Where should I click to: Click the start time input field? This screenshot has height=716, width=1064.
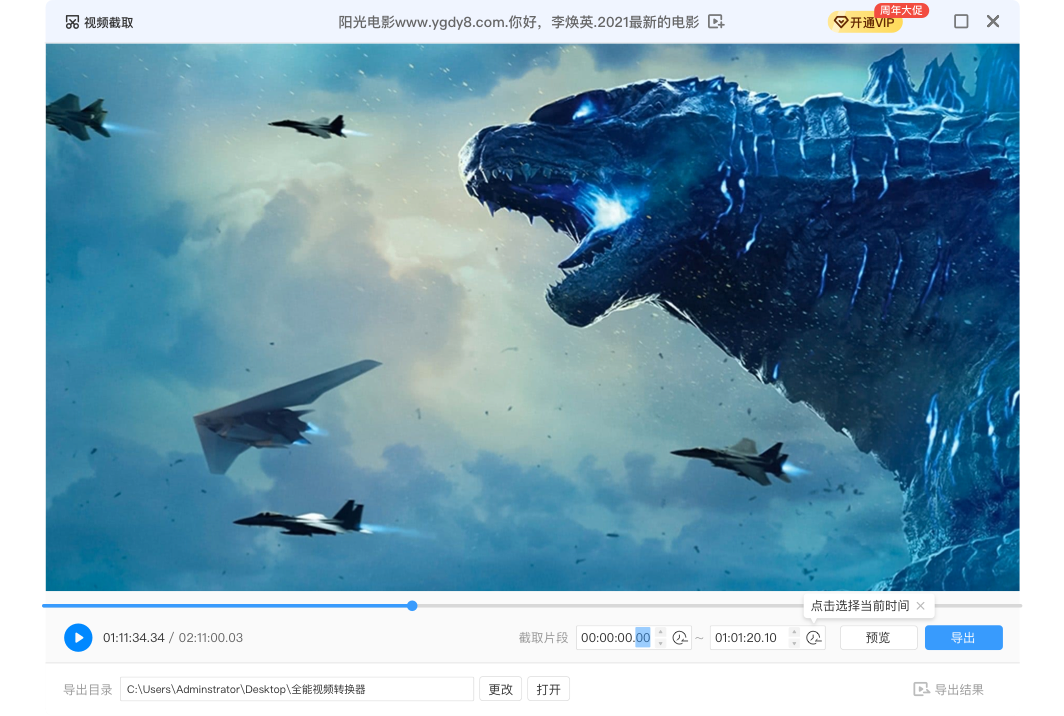click(614, 638)
